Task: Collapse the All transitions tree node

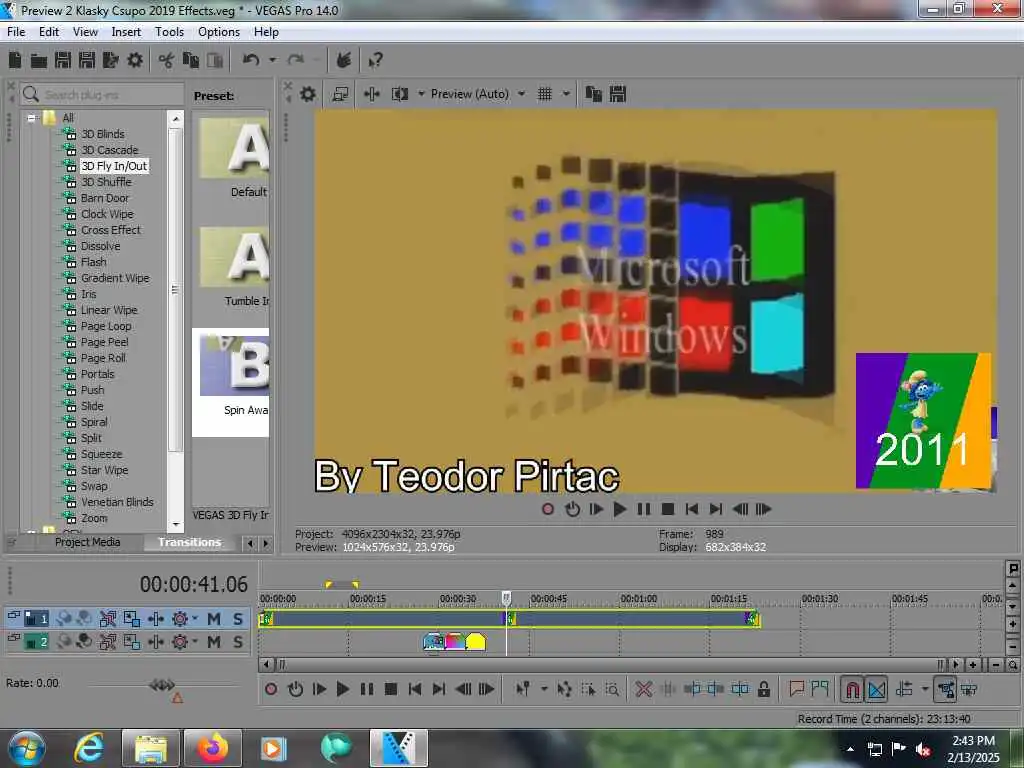Action: coord(31,118)
